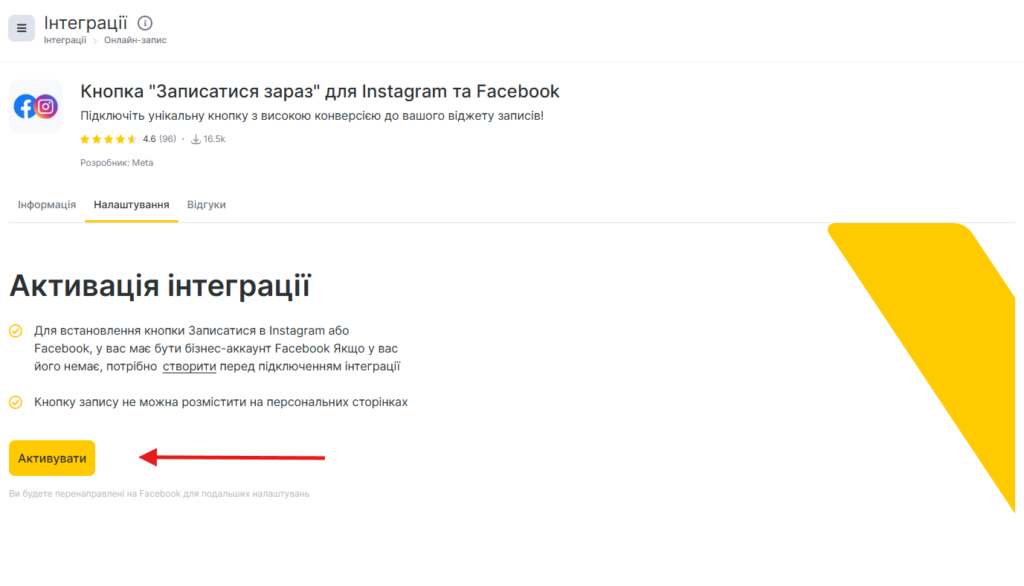
Task: Go to Інтеграції in the breadcrumb
Action: tap(65, 41)
